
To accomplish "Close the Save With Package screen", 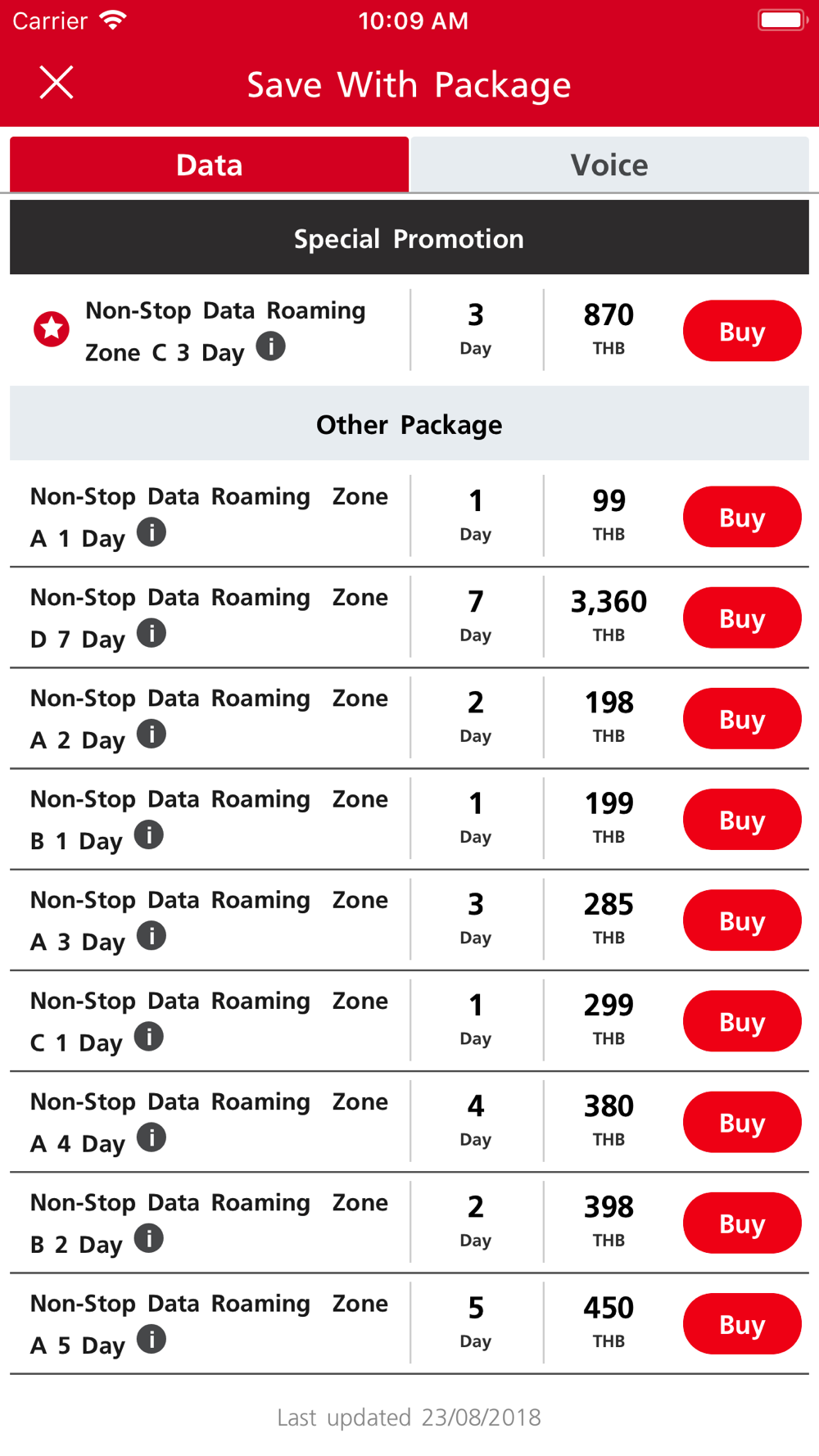I will coord(57,83).
